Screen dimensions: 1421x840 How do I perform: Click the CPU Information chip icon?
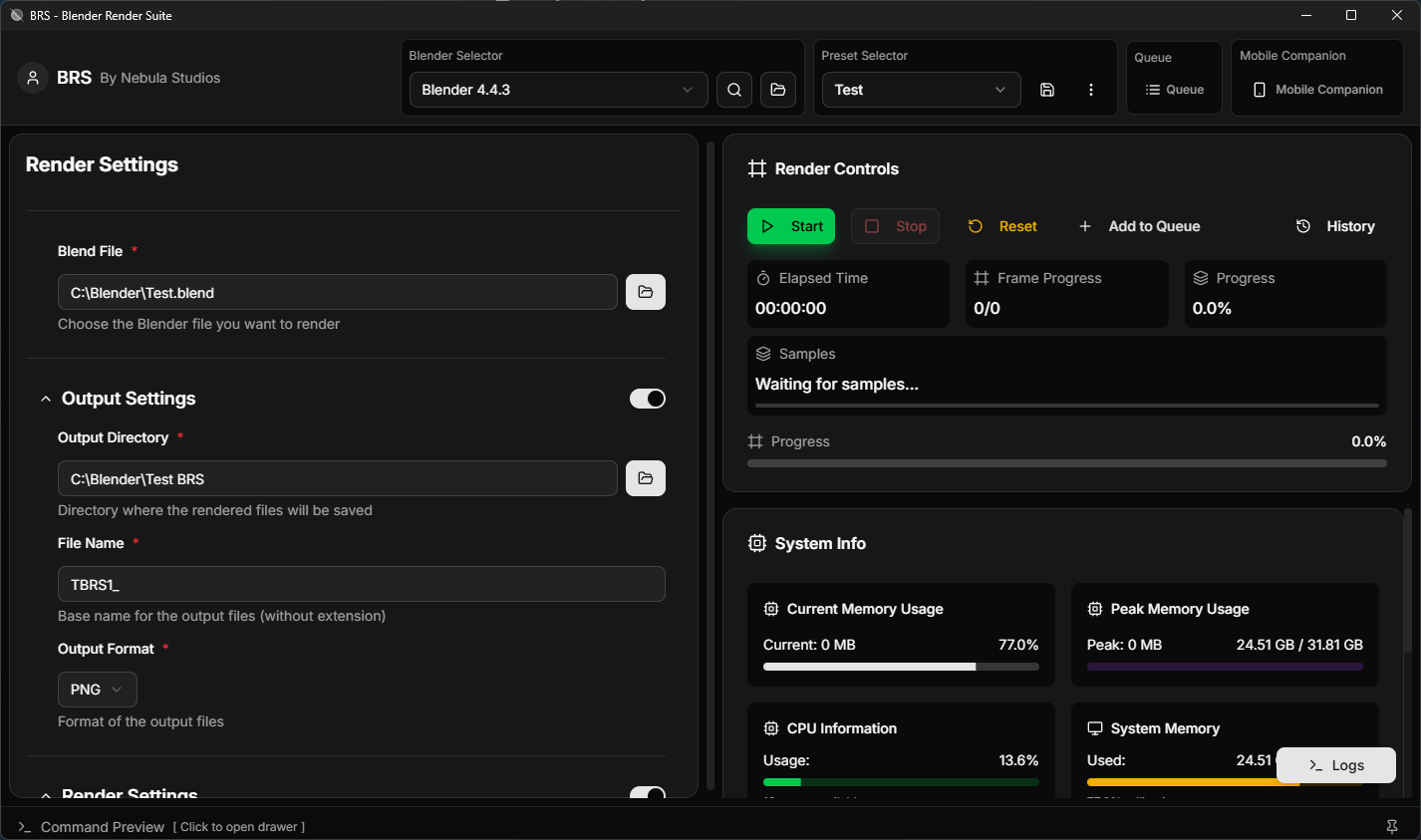pos(771,728)
